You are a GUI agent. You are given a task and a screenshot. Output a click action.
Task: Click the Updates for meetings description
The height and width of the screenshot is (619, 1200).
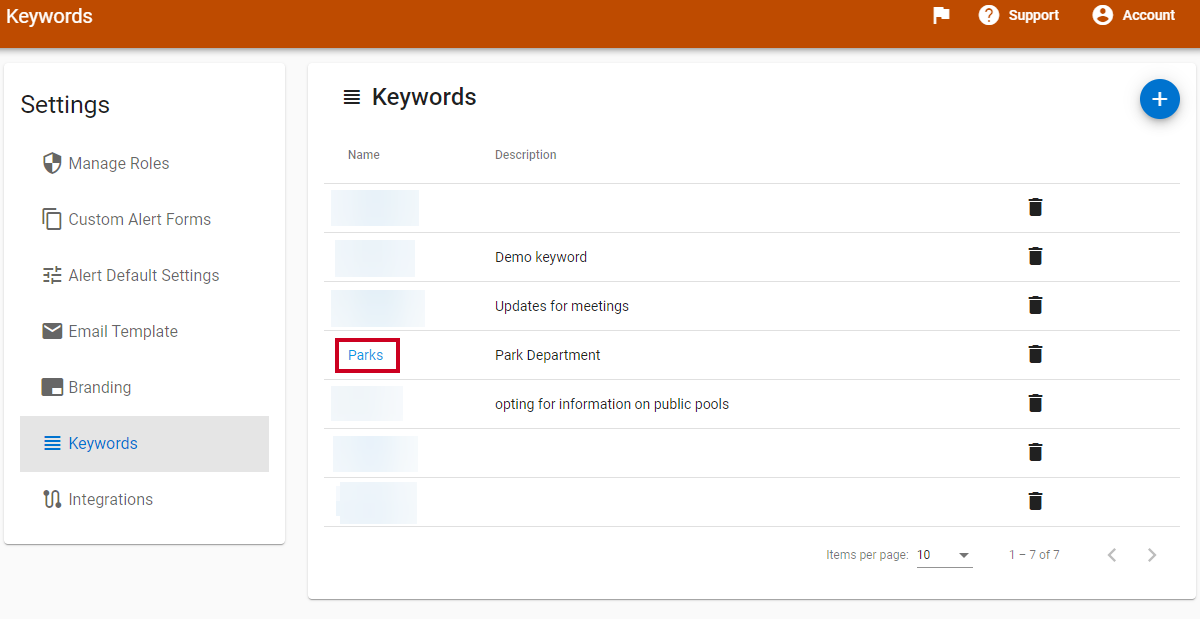point(562,306)
